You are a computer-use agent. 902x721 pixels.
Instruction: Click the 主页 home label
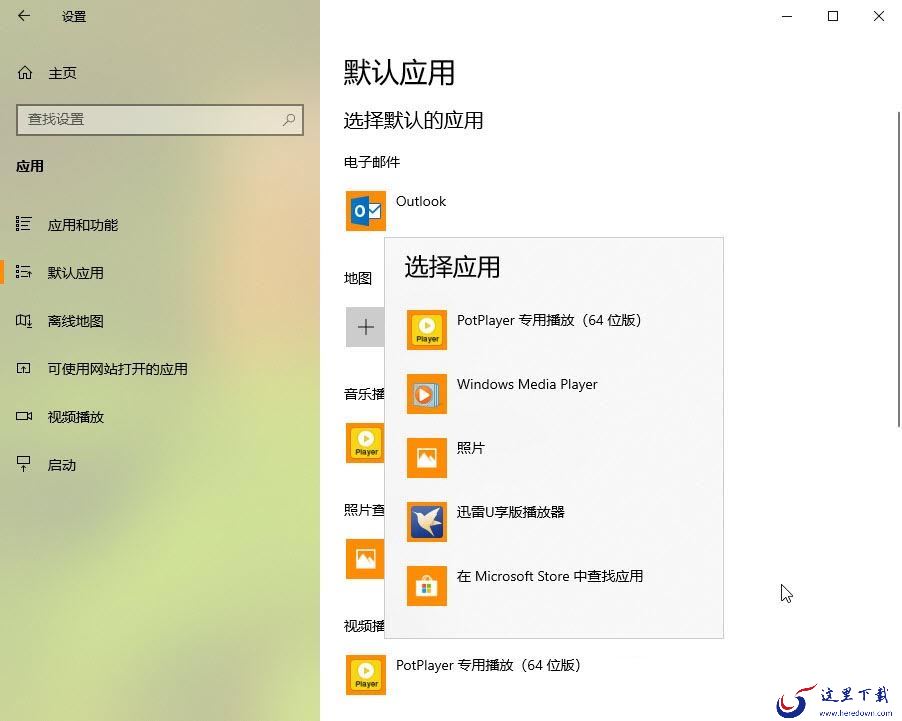62,73
